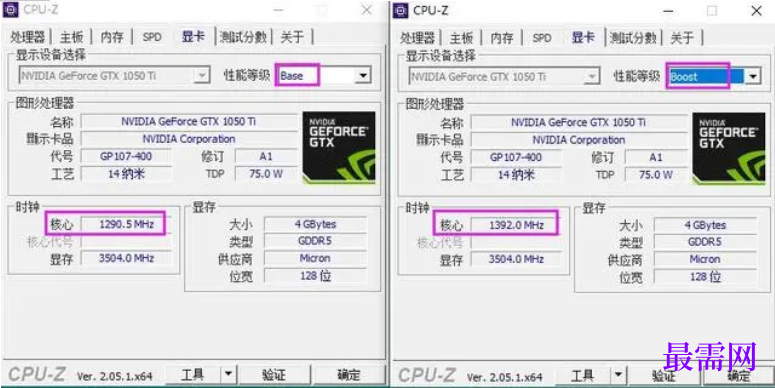Click GDDR5 memory type in right window
The width and height of the screenshot is (775, 388).
tap(705, 242)
